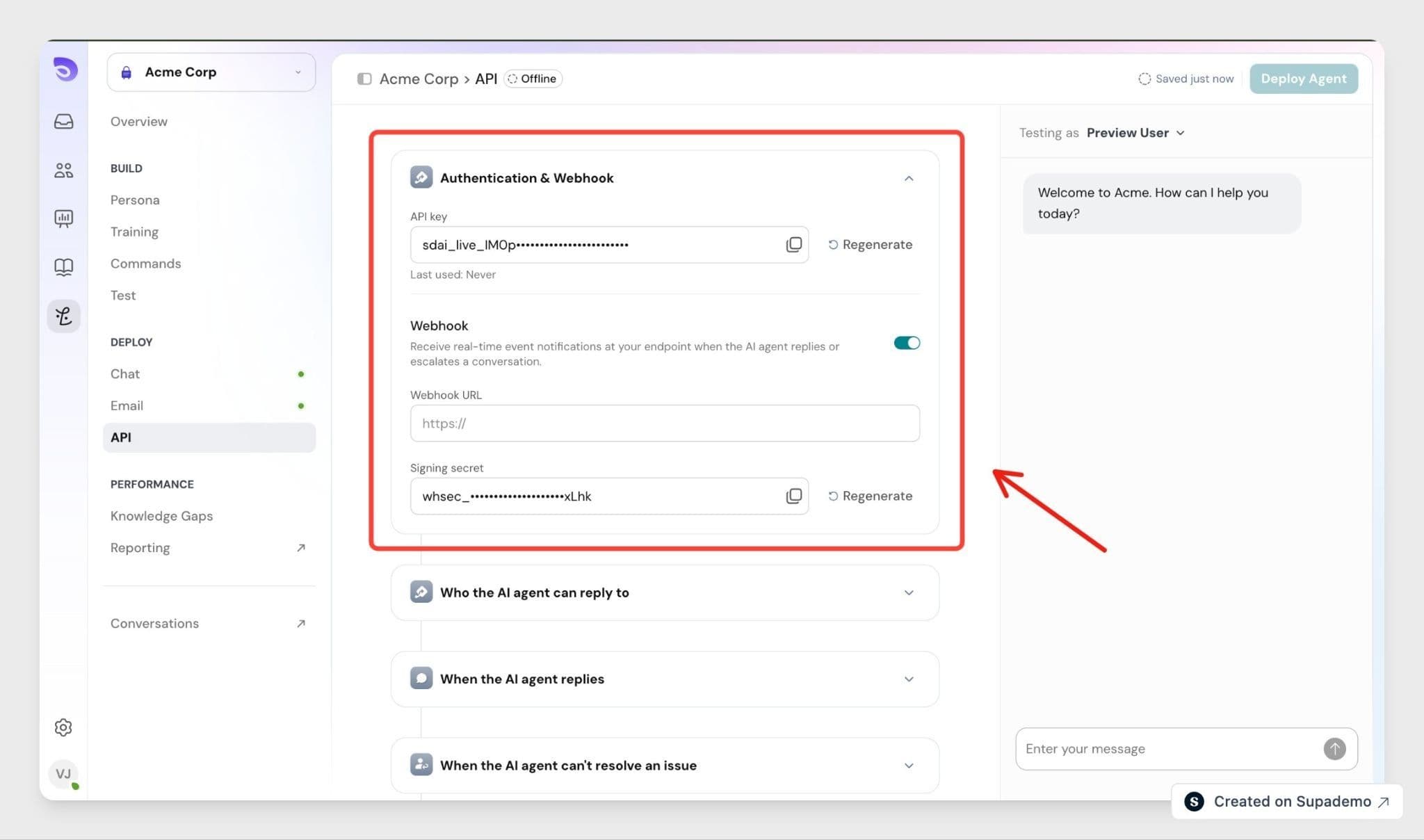Click the Conversations external link arrow
Screen dimensions: 1424x840
pyautogui.click(x=301, y=624)
